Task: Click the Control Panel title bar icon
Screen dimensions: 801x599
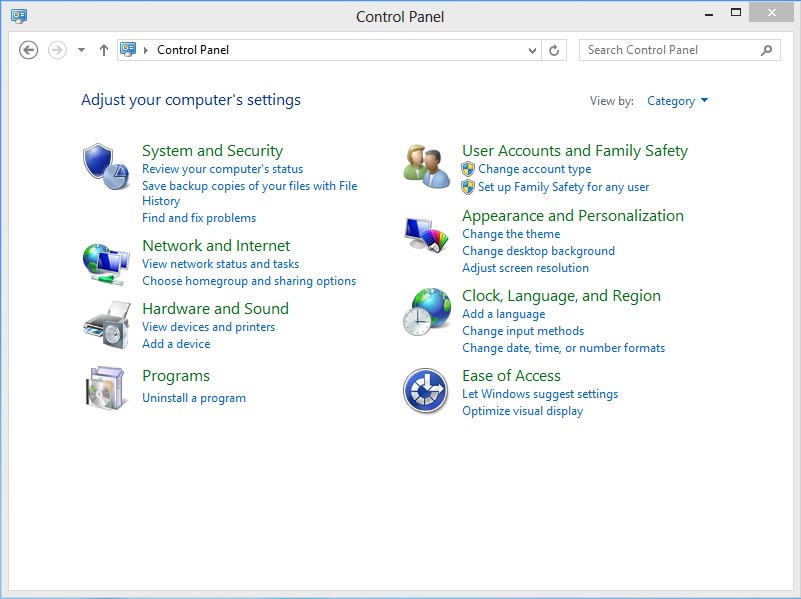Action: 19,16
